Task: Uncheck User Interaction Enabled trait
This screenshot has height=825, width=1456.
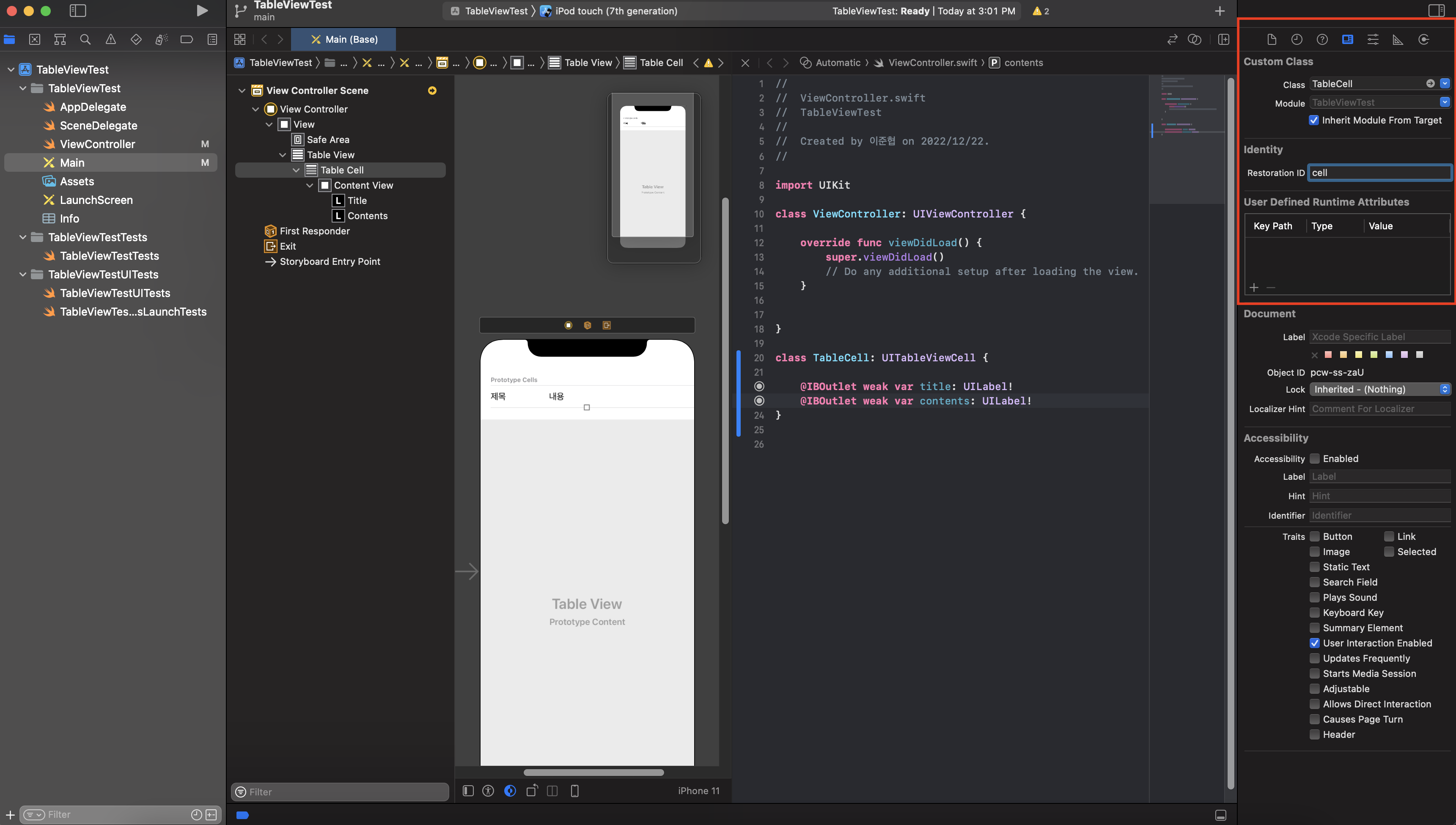Action: (x=1314, y=643)
